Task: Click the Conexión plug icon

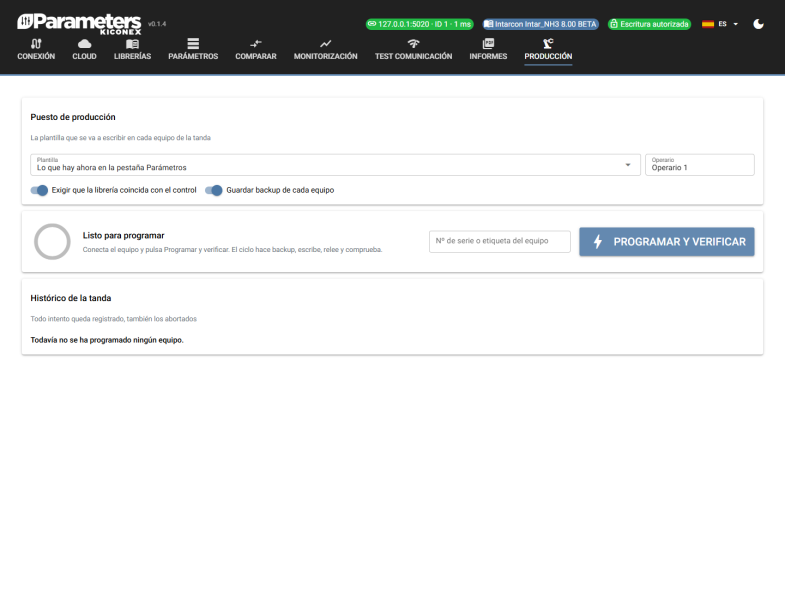Action: pos(36,44)
